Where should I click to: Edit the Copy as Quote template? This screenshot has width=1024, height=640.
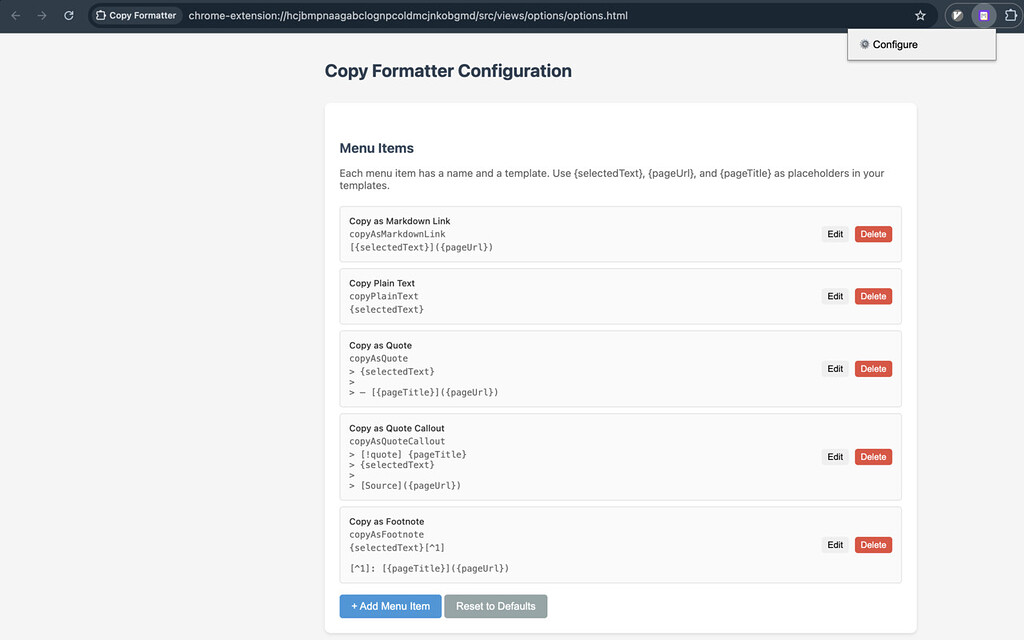834,368
